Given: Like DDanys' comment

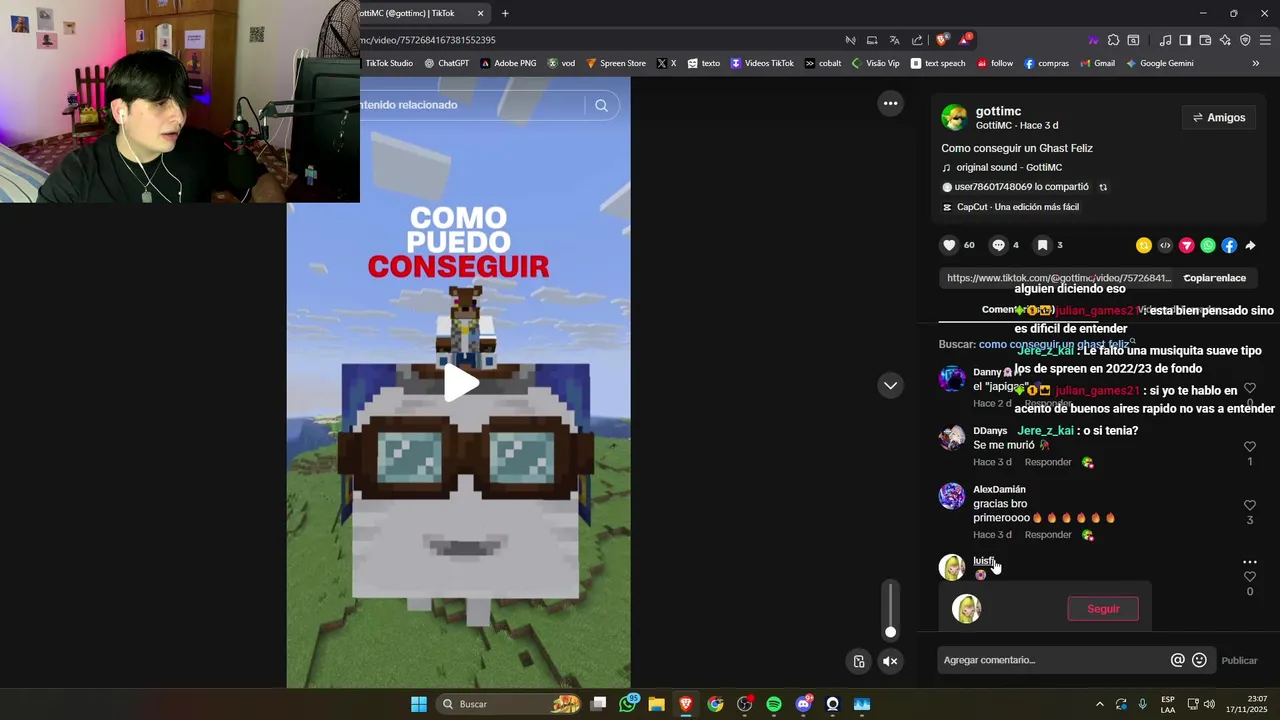Looking at the screenshot, I should [1249, 447].
